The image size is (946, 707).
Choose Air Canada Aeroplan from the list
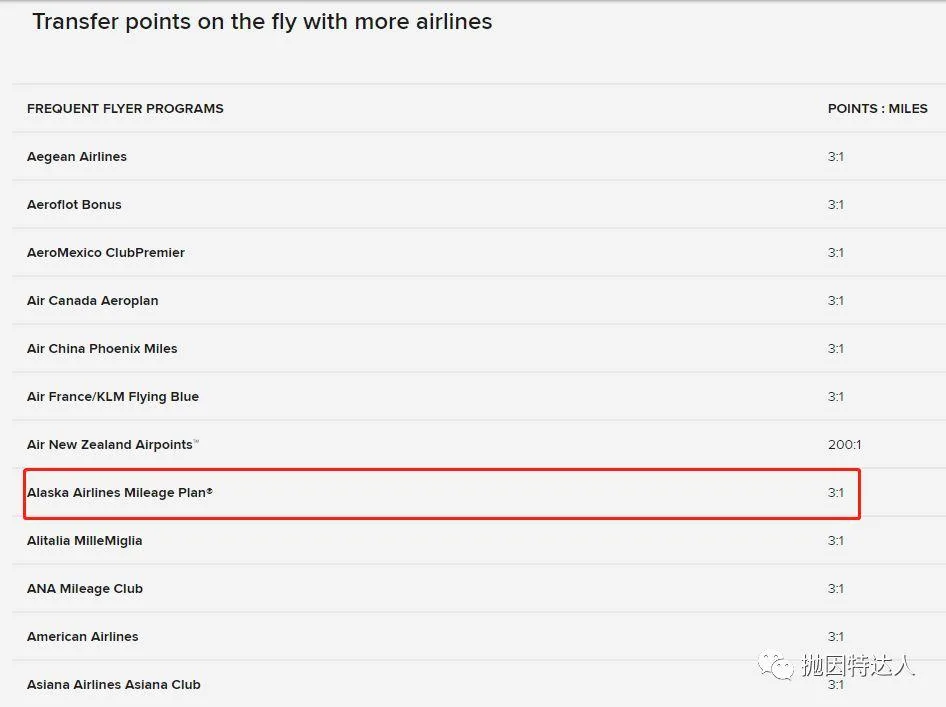(92, 301)
